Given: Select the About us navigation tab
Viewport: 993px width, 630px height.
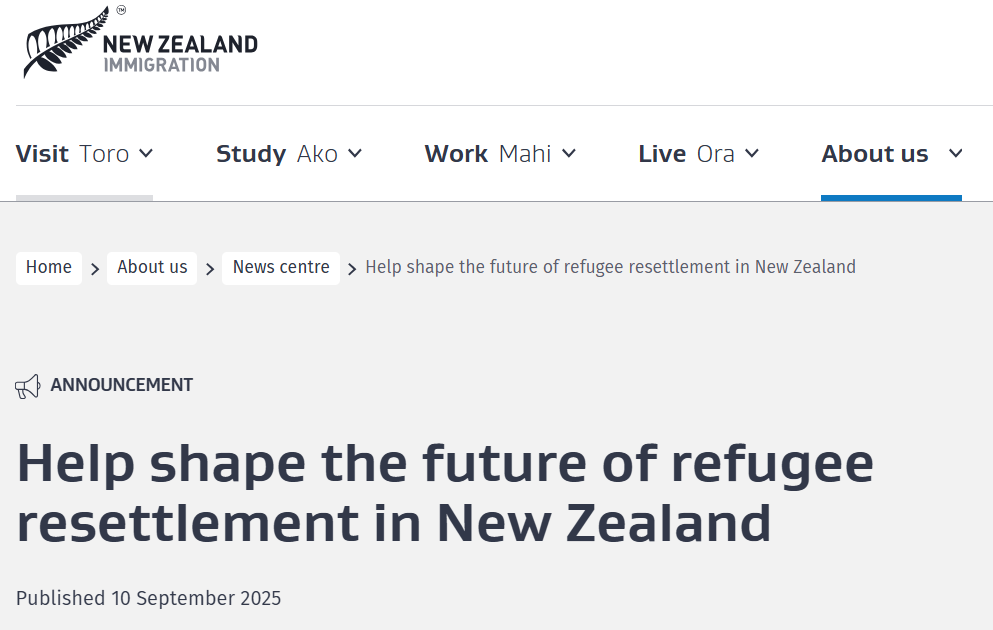Looking at the screenshot, I should coord(875,154).
